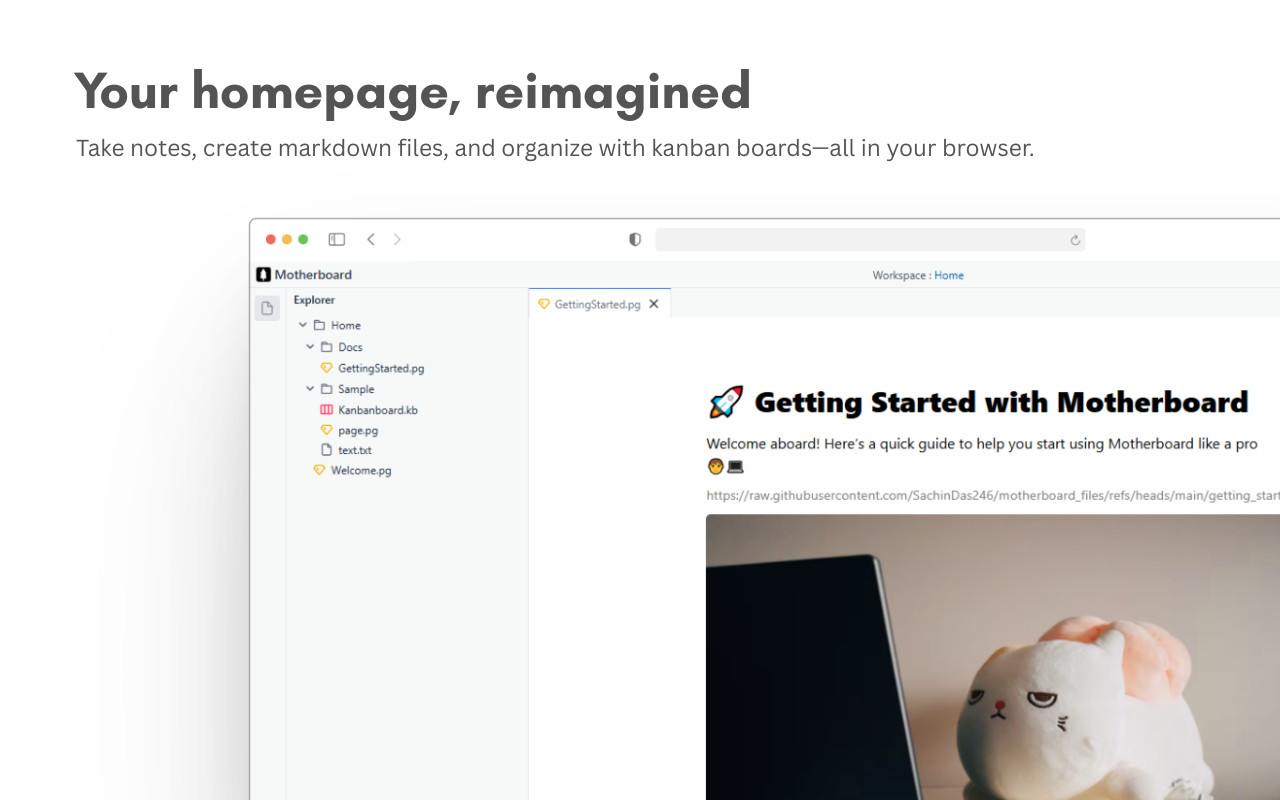Click the browser address bar field

tap(870, 240)
